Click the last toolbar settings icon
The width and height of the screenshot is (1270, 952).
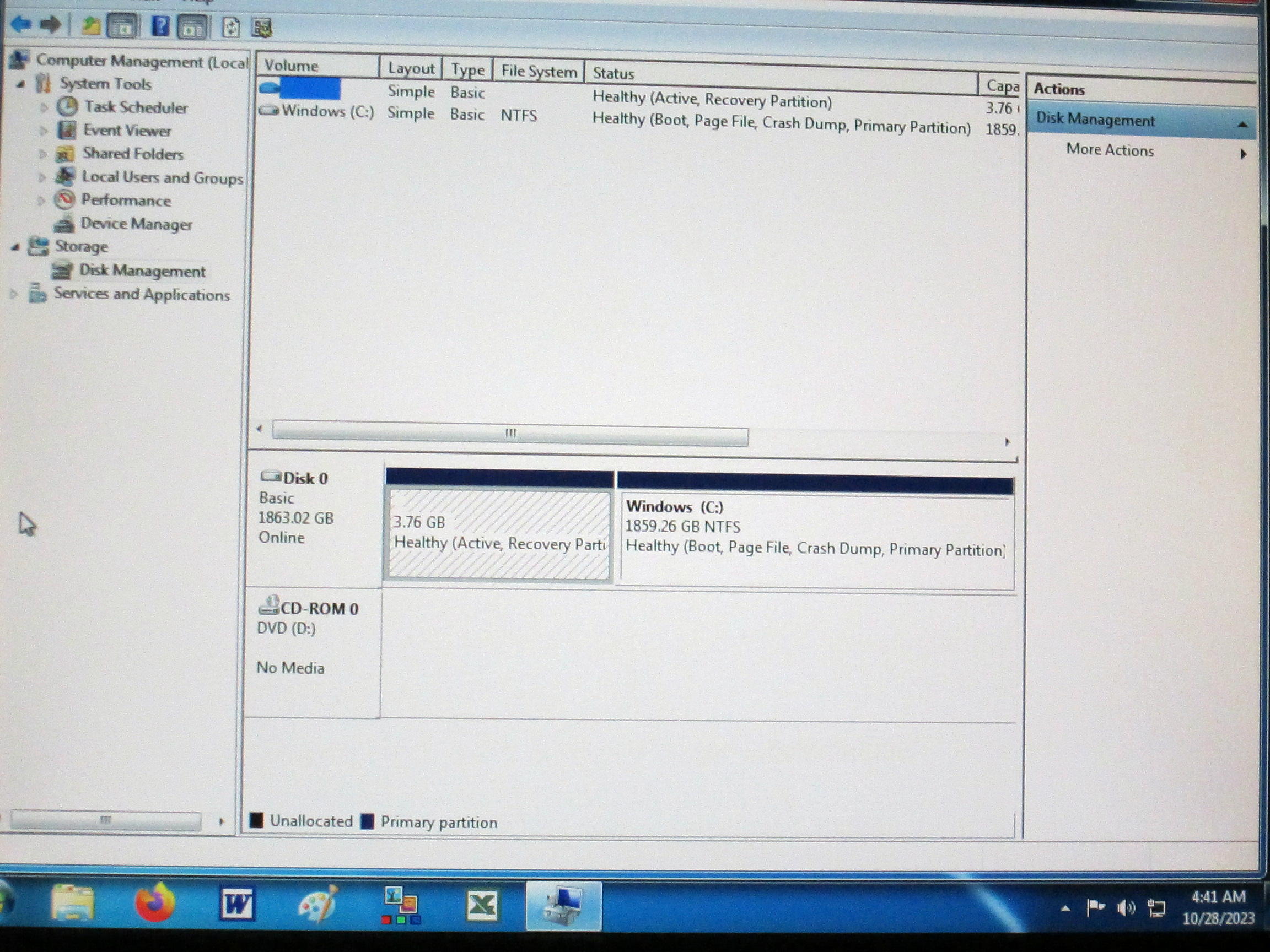pos(262,28)
